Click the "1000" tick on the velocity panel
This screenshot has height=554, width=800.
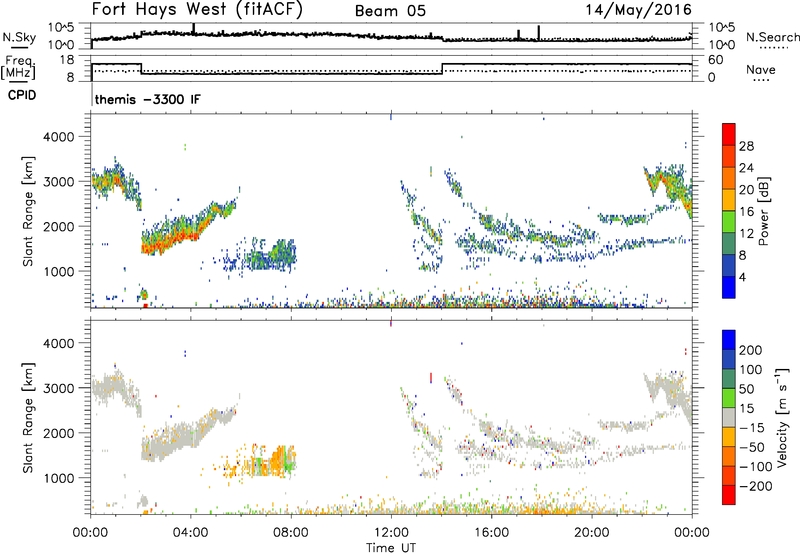pos(58,478)
